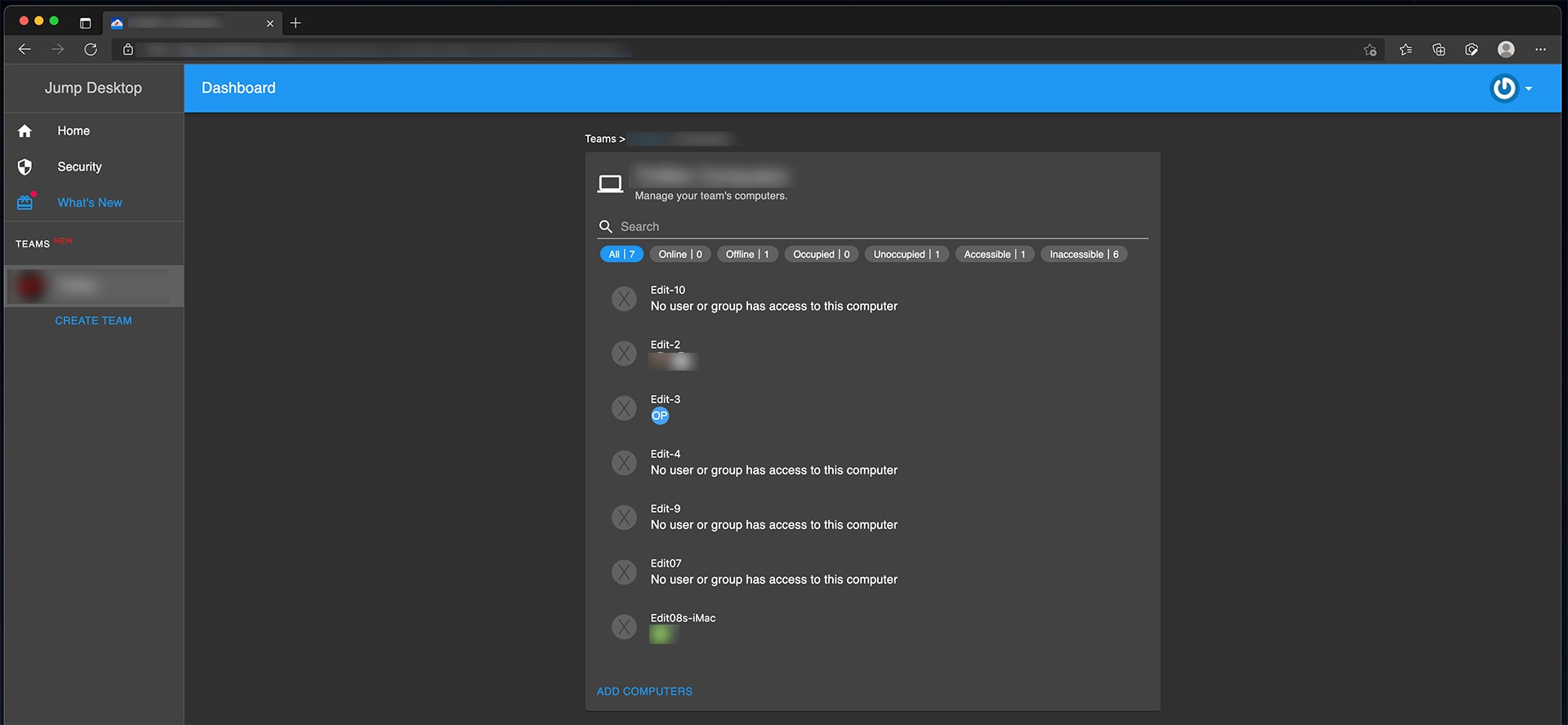
Task: Click the tab actions menu icon
Action: pos(85,23)
